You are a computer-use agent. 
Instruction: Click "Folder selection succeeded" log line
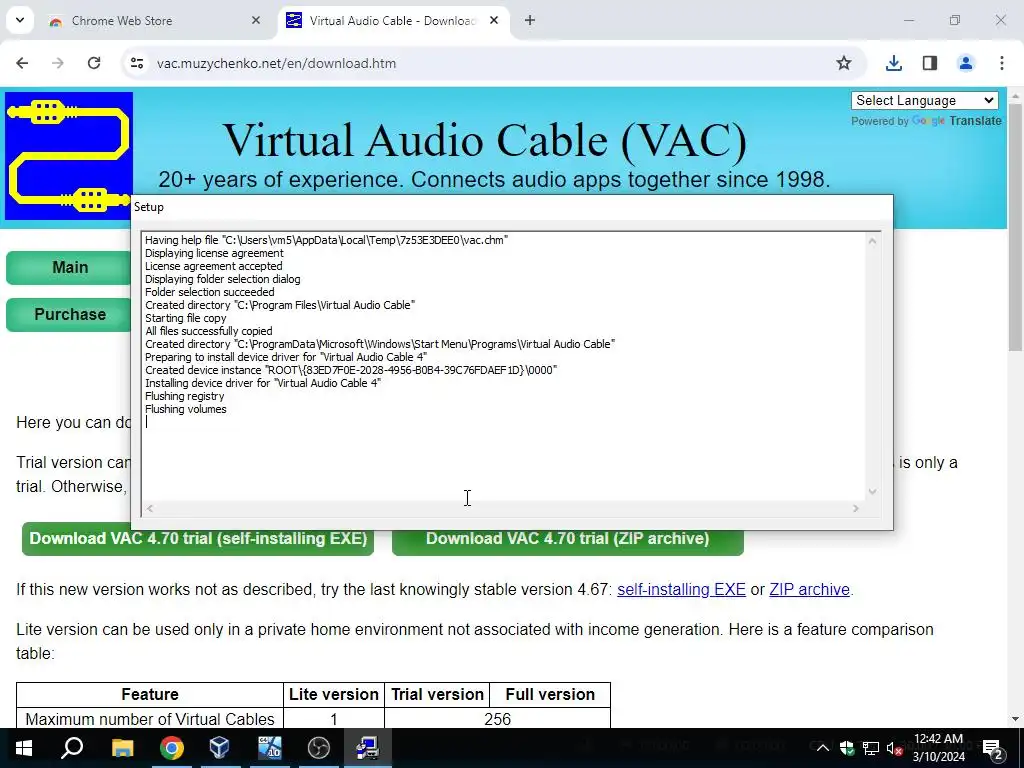pos(210,292)
